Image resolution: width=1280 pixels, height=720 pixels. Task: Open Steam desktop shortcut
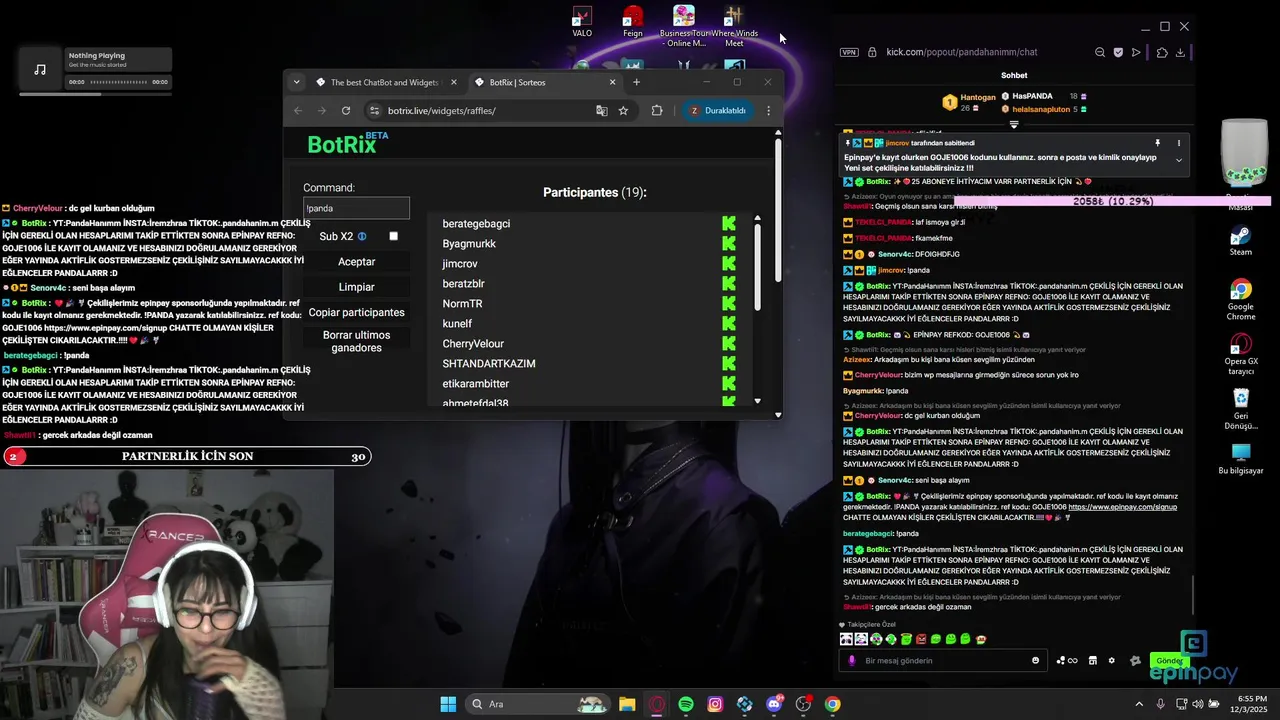(x=1240, y=241)
